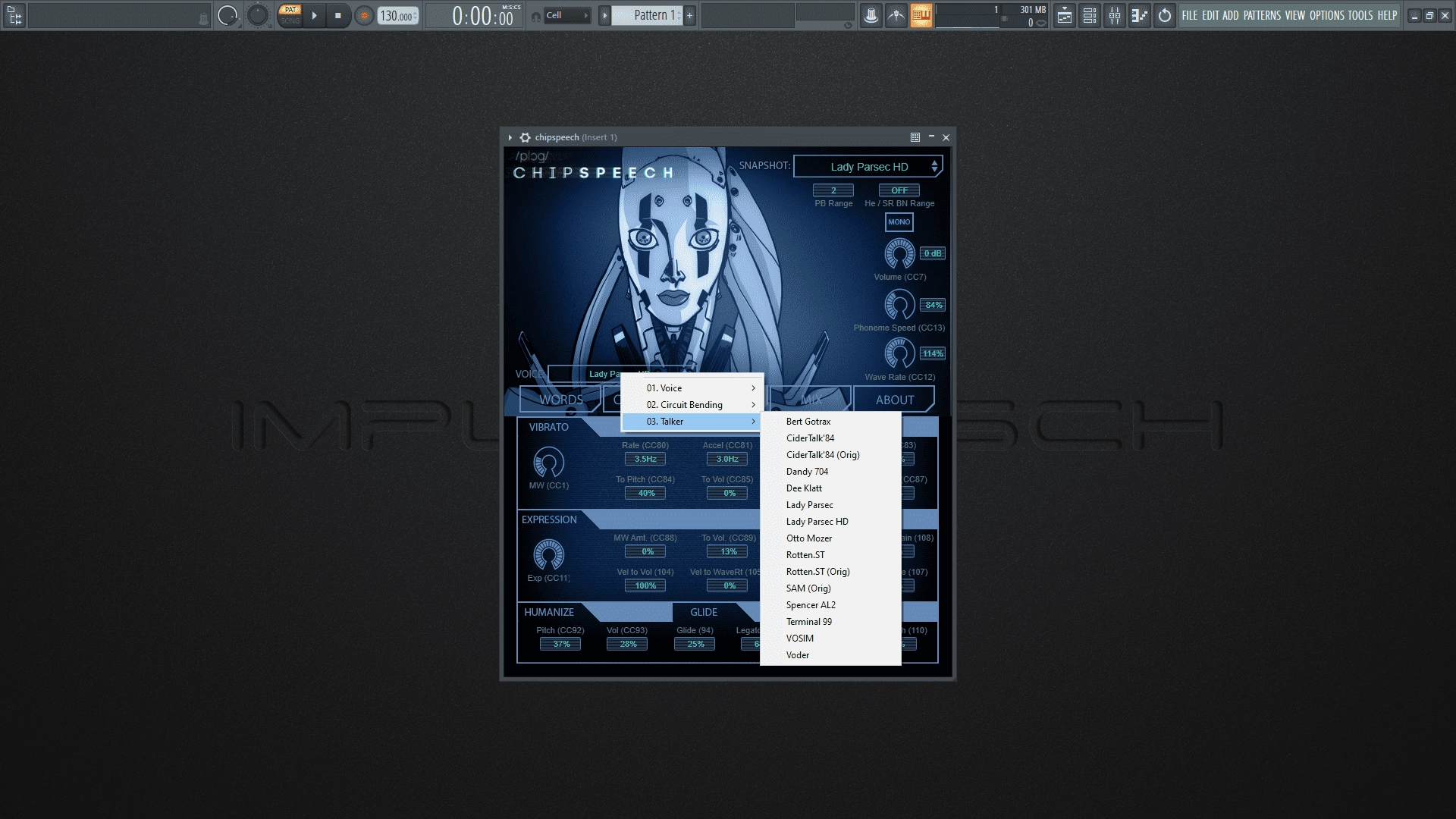Image resolution: width=1456 pixels, height=819 pixels.
Task: Select the 03. Talker menu entry
Action: (692, 422)
